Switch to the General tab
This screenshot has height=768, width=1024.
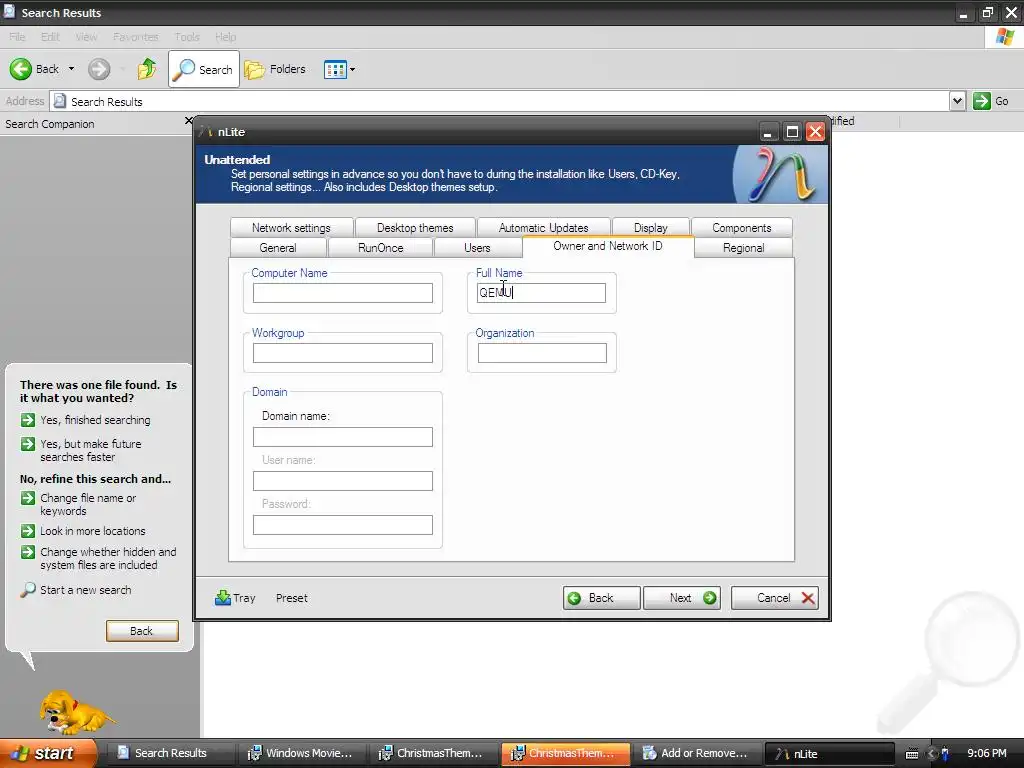point(278,248)
